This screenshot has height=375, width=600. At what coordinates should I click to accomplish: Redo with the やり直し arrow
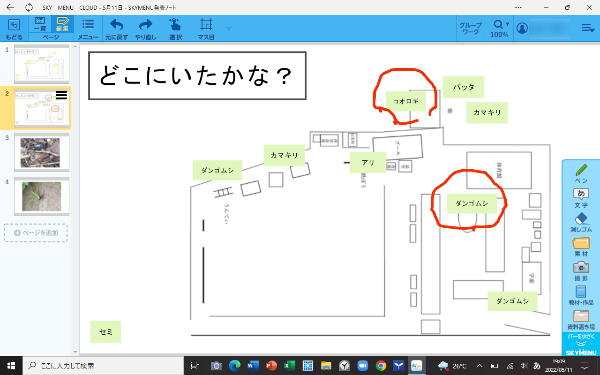point(146,29)
